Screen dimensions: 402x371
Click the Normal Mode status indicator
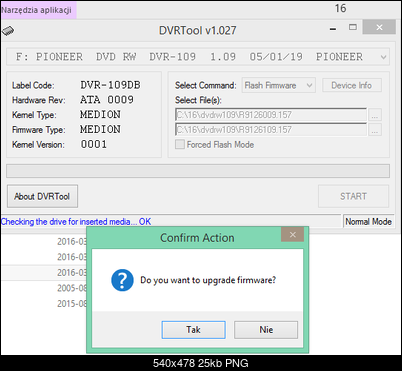point(368,222)
